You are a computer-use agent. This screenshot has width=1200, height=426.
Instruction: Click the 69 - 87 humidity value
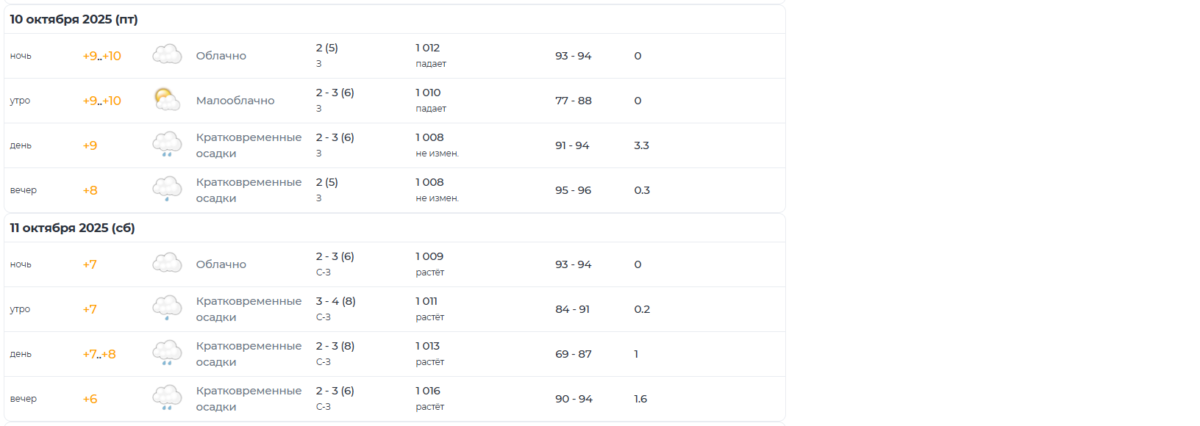[573, 354]
